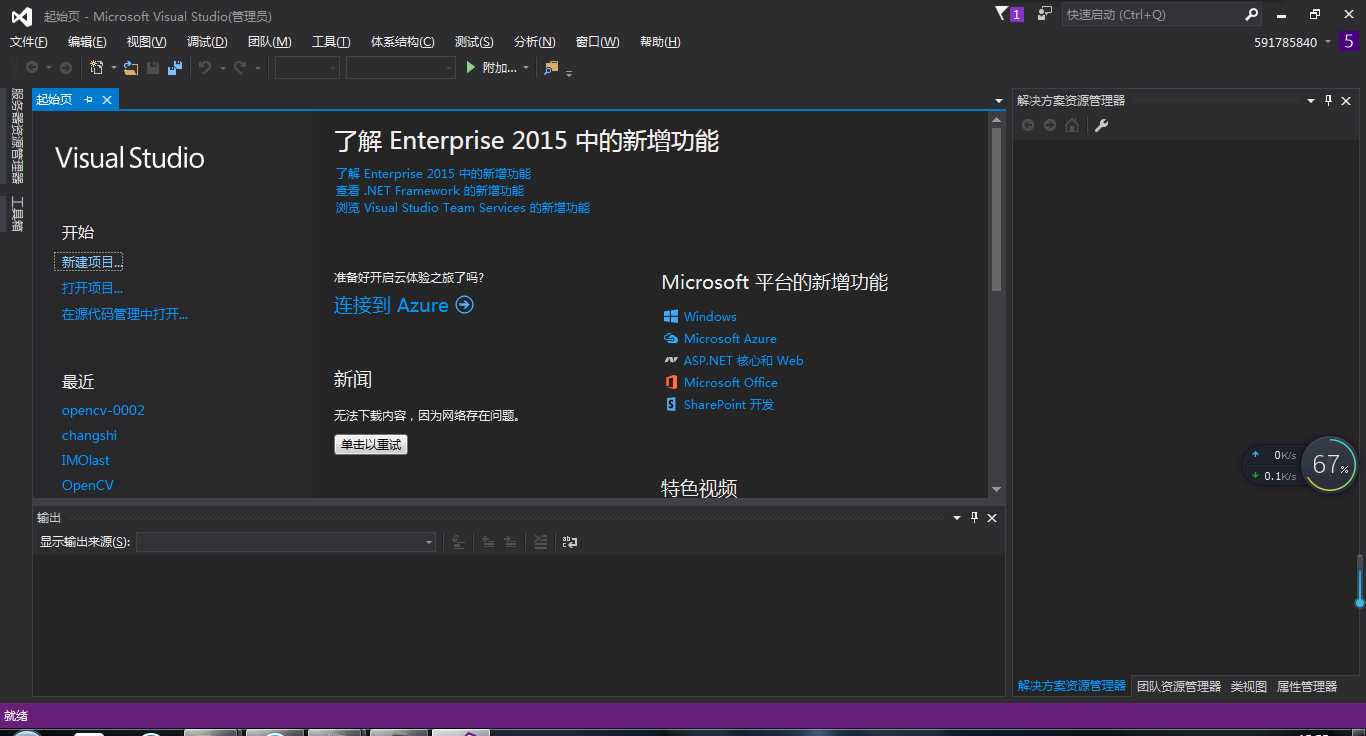Screen dimensions: 1366x736
Task: Click the Save All toolbar icon
Action: (x=175, y=67)
